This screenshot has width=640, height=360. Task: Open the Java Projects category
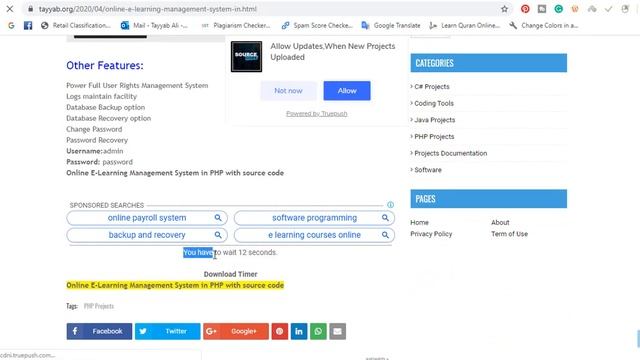pyautogui.click(x=434, y=120)
